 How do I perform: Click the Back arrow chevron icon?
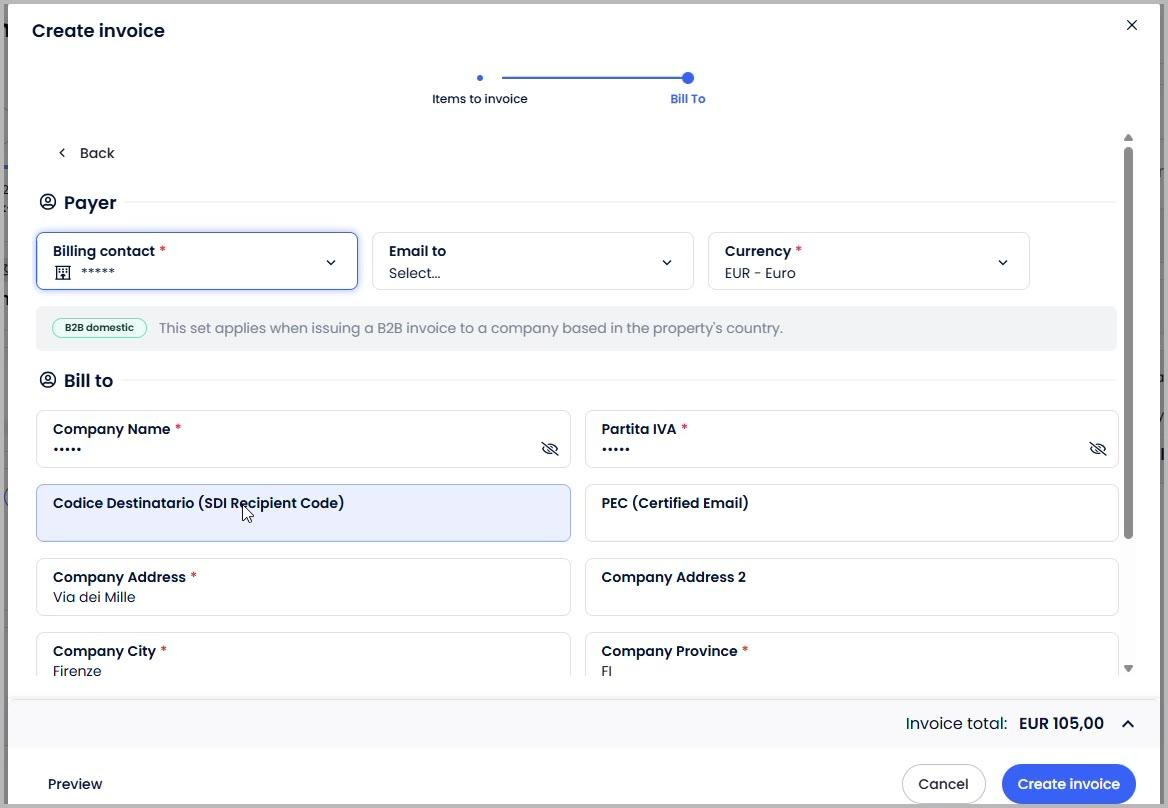[62, 153]
